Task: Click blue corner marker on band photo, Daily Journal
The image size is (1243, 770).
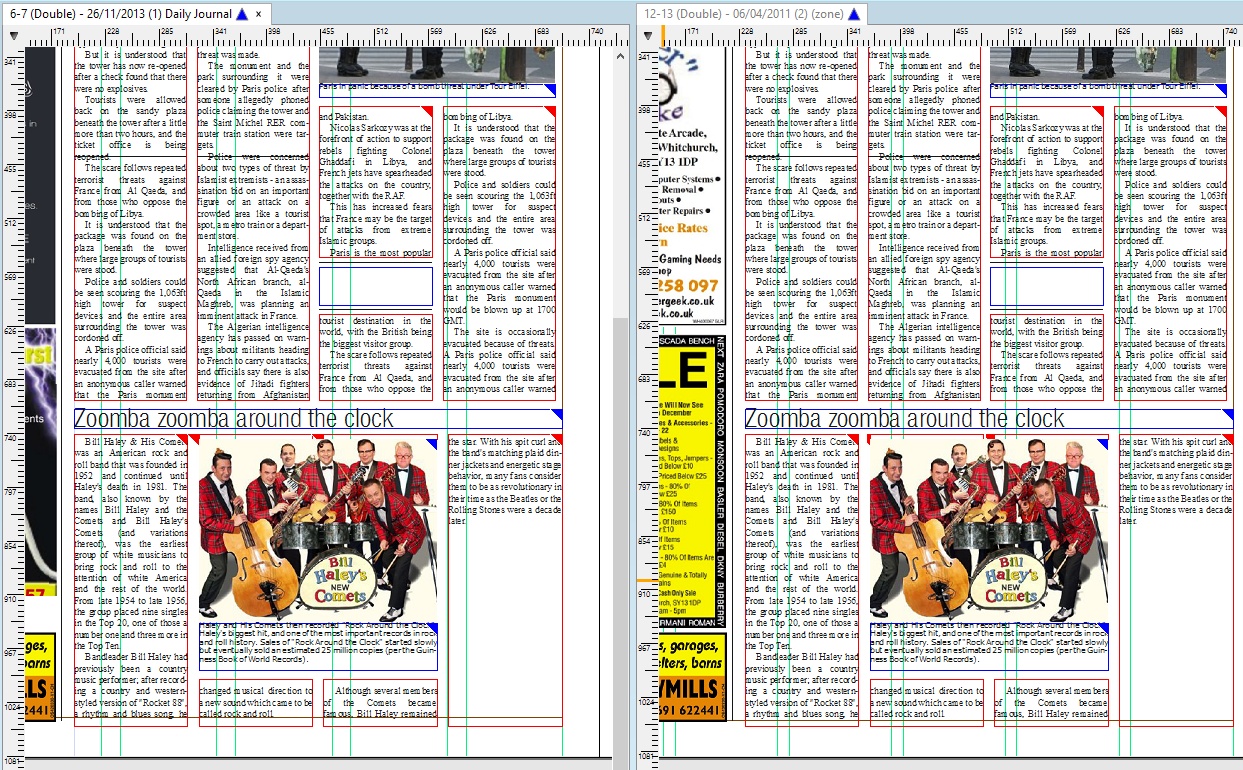Action: click(x=432, y=441)
